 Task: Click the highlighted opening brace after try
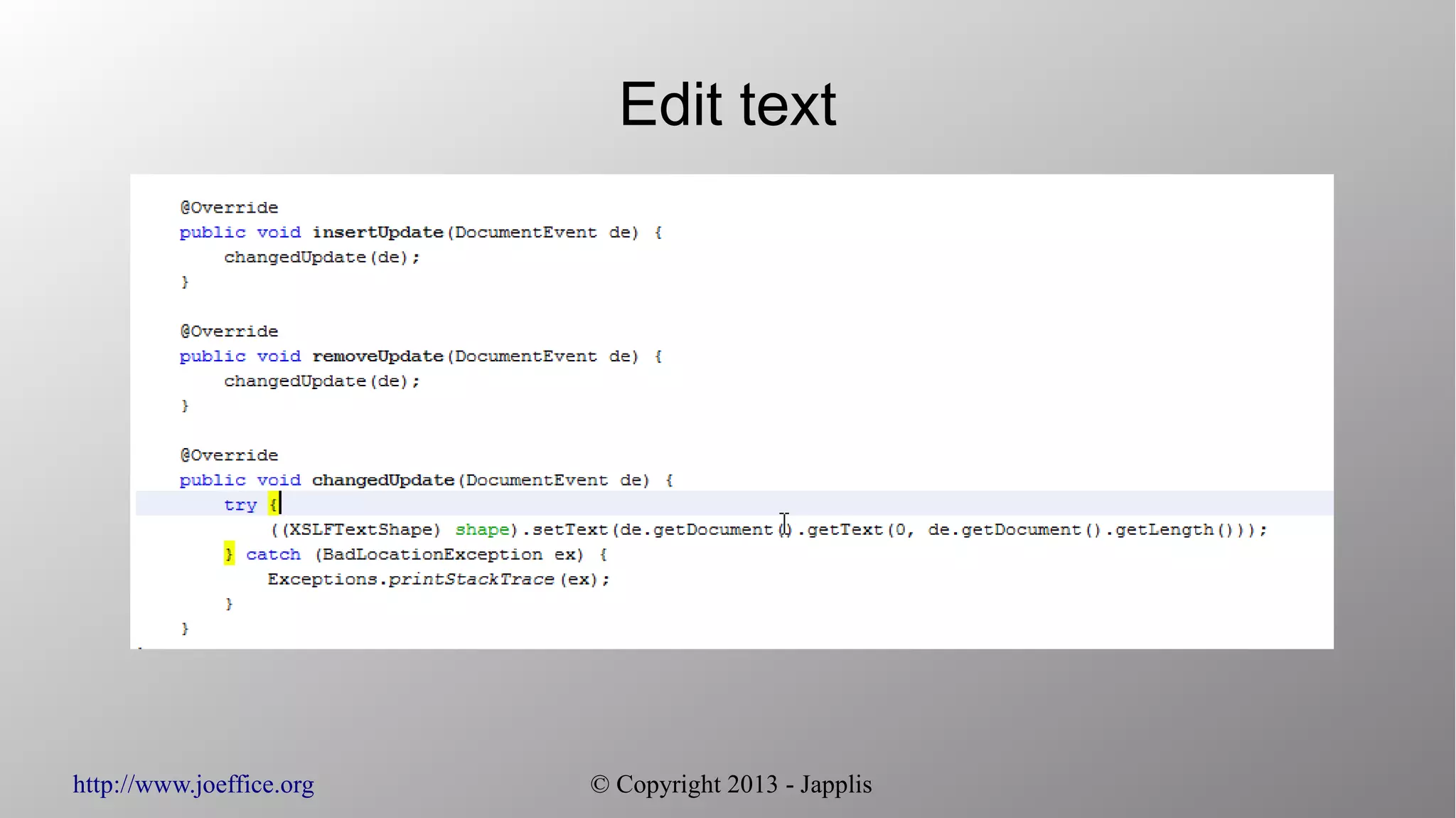(273, 505)
